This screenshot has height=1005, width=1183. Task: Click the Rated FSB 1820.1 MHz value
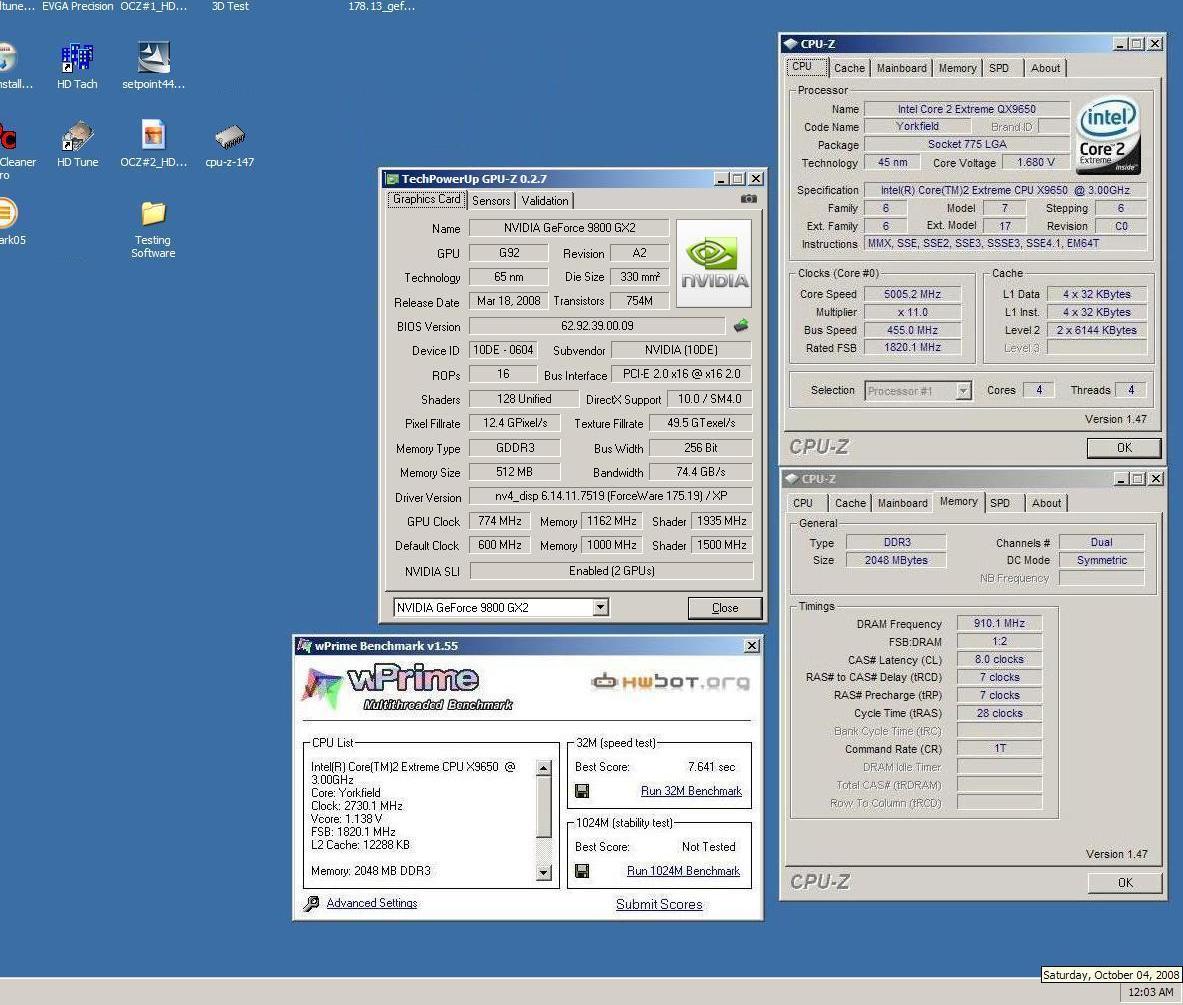coord(912,348)
